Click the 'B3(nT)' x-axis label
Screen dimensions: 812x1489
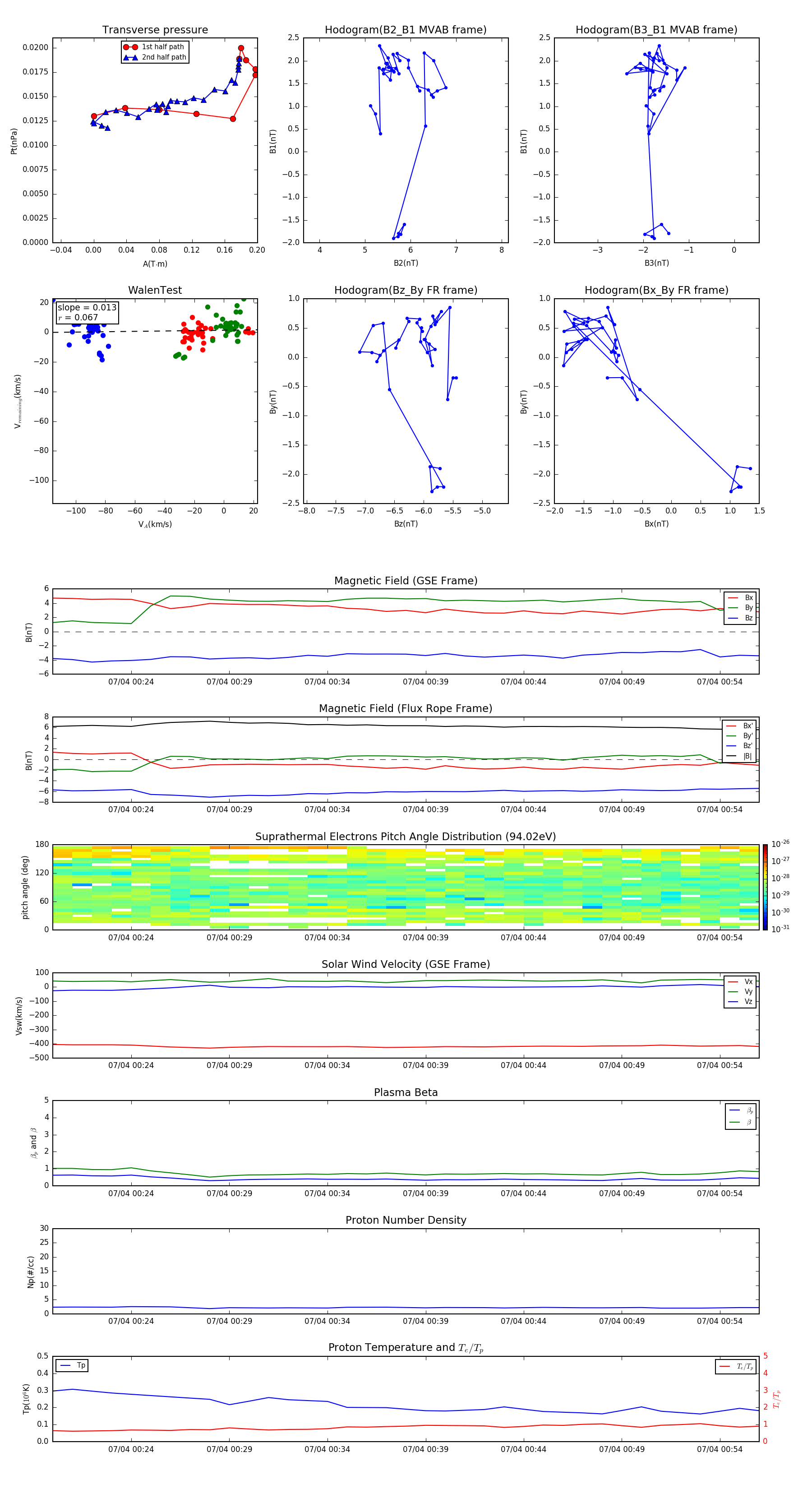[x=656, y=263]
